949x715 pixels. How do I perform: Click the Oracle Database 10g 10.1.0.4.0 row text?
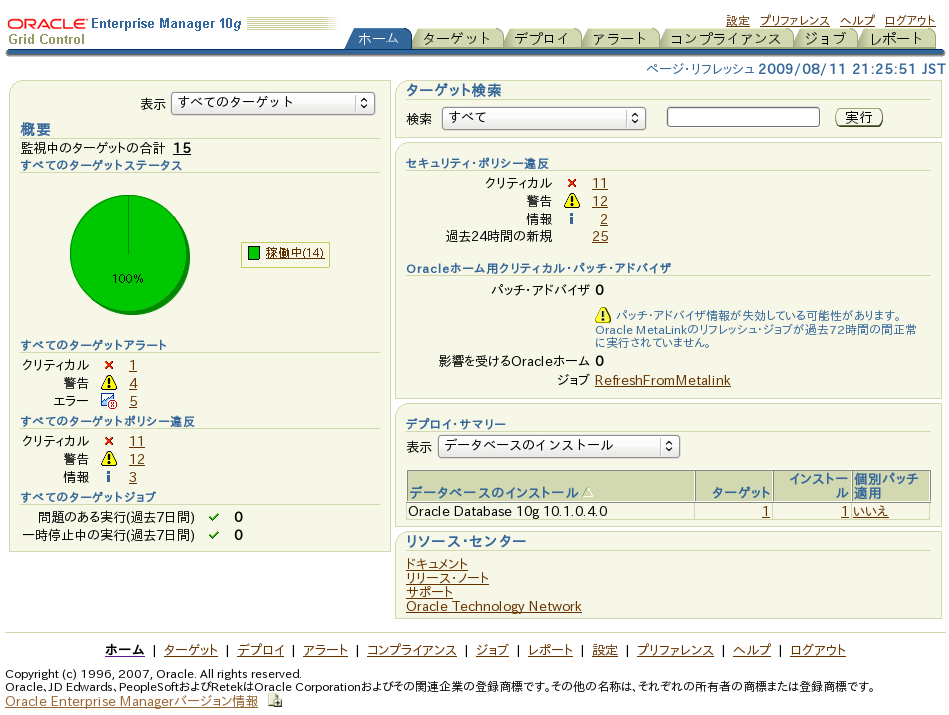(508, 512)
